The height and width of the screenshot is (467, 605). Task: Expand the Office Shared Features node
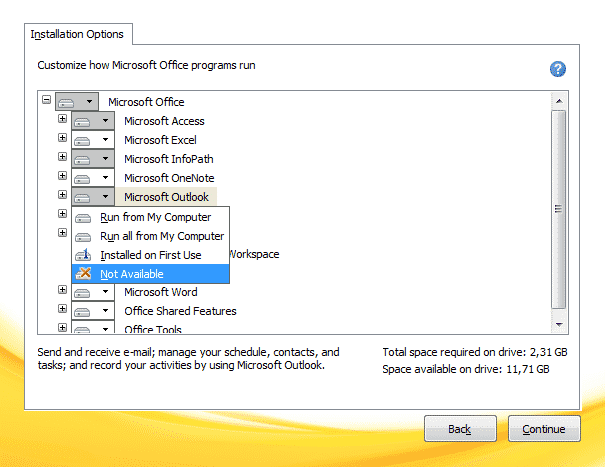tap(63, 308)
